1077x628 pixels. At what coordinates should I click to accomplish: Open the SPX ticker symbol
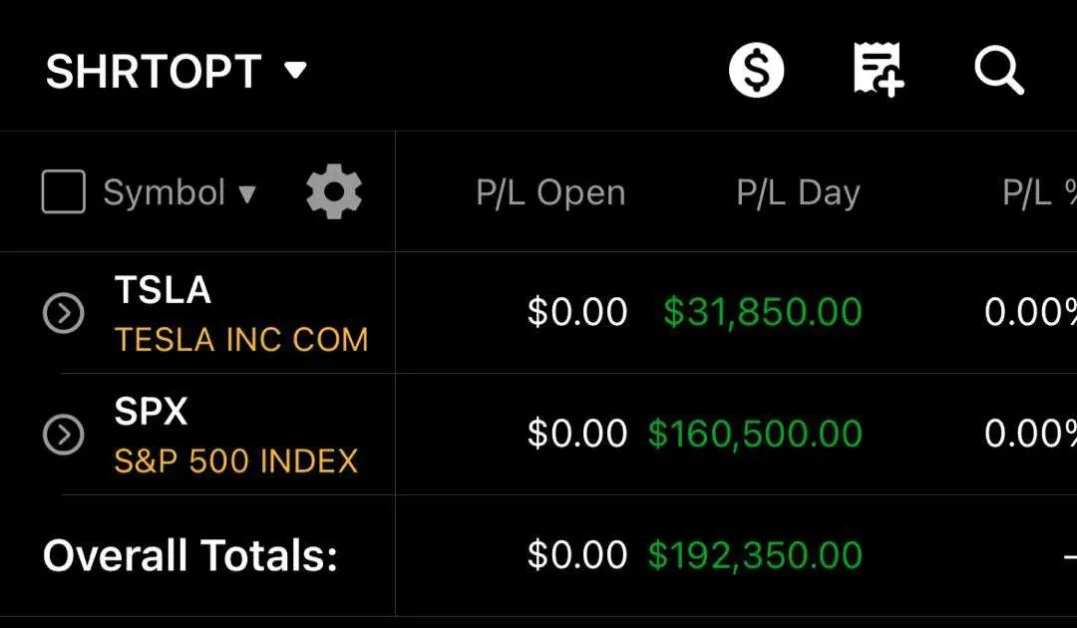(x=151, y=411)
